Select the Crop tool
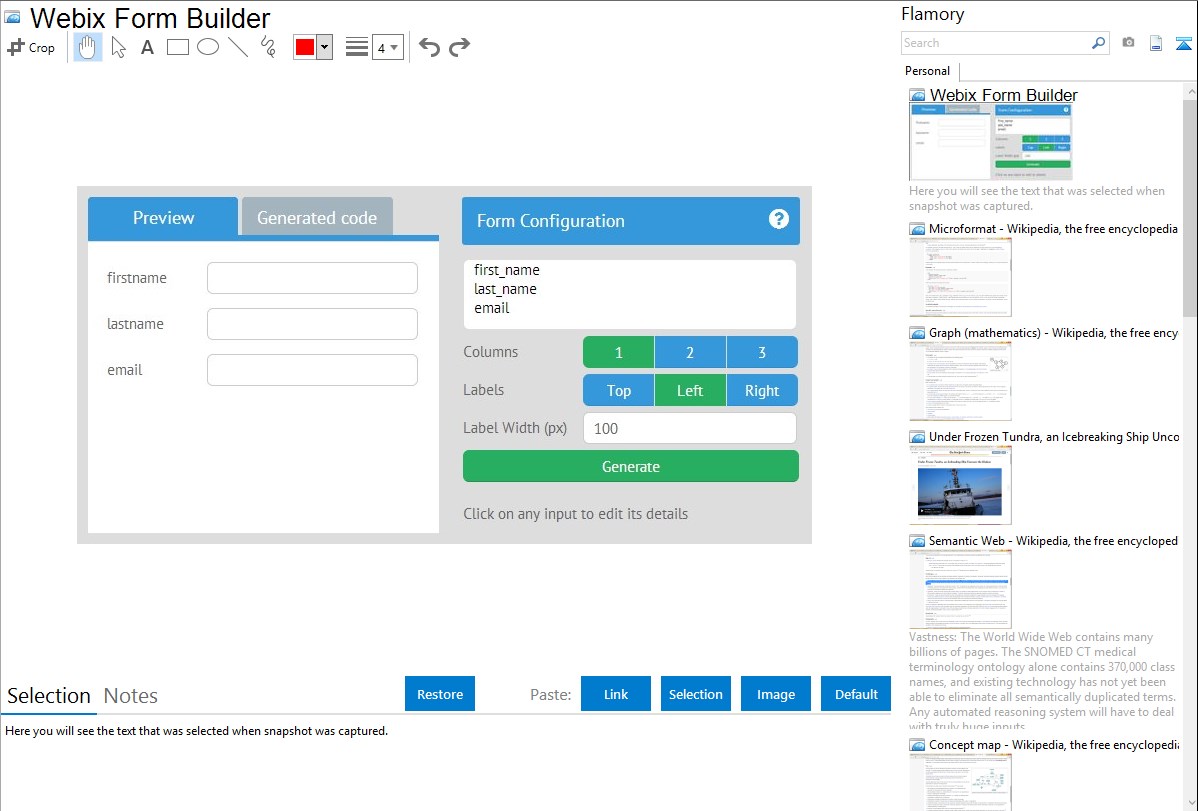The width and height of the screenshot is (1198, 811). coord(31,47)
